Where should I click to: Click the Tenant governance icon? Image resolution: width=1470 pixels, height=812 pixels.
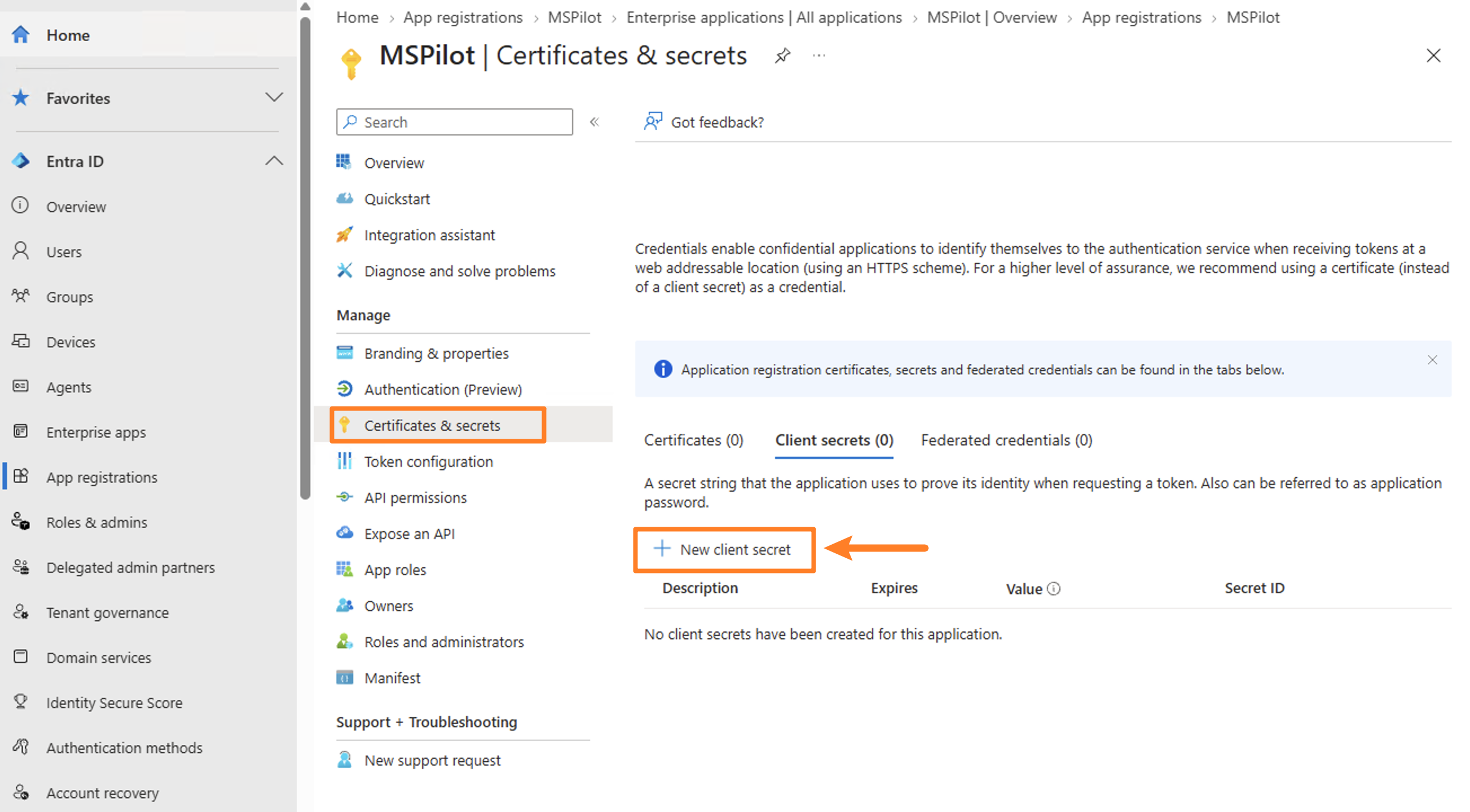pos(20,612)
